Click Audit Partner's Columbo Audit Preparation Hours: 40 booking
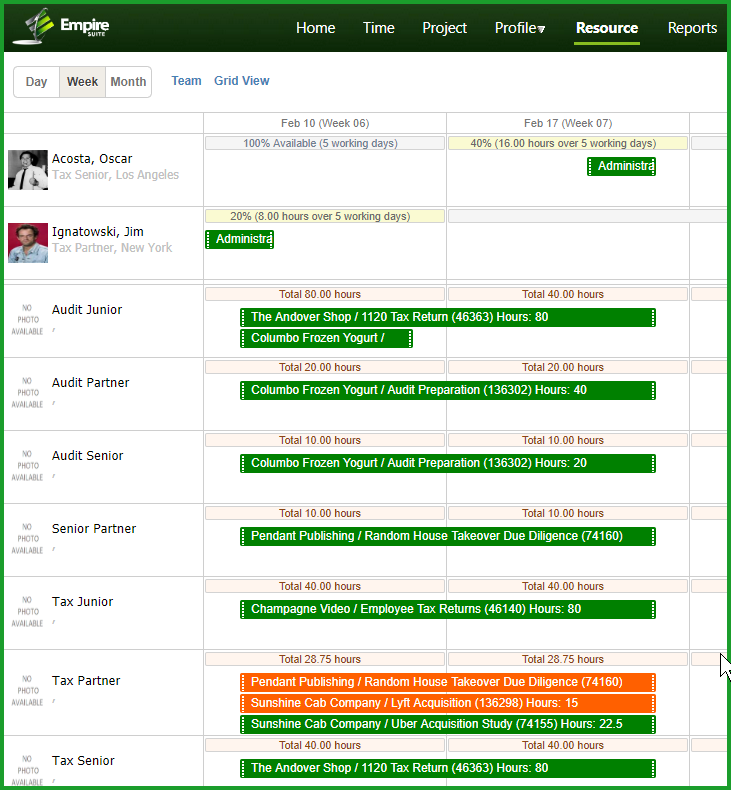Screen dimensions: 731x790 tap(448, 390)
